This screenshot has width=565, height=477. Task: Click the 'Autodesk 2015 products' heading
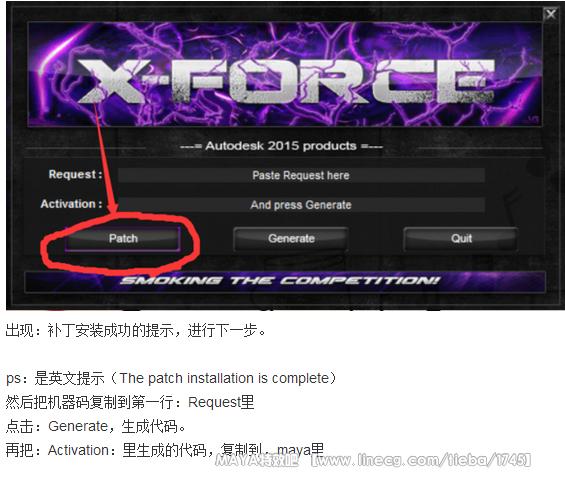pyautogui.click(x=281, y=146)
